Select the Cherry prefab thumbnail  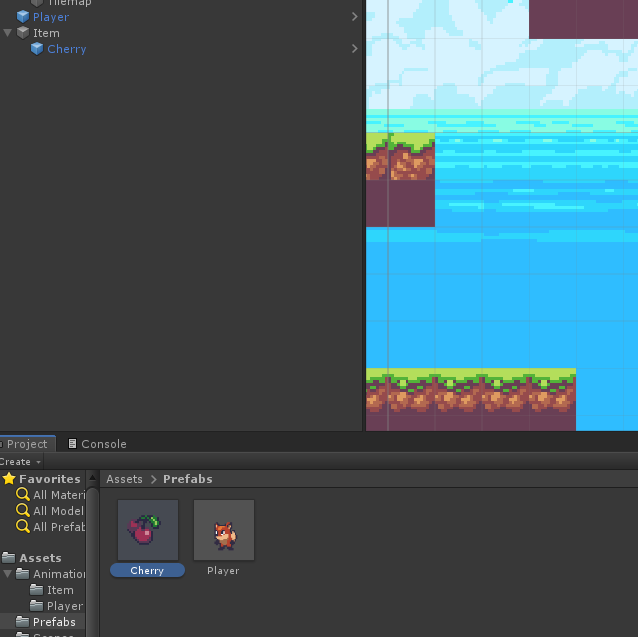click(x=148, y=530)
